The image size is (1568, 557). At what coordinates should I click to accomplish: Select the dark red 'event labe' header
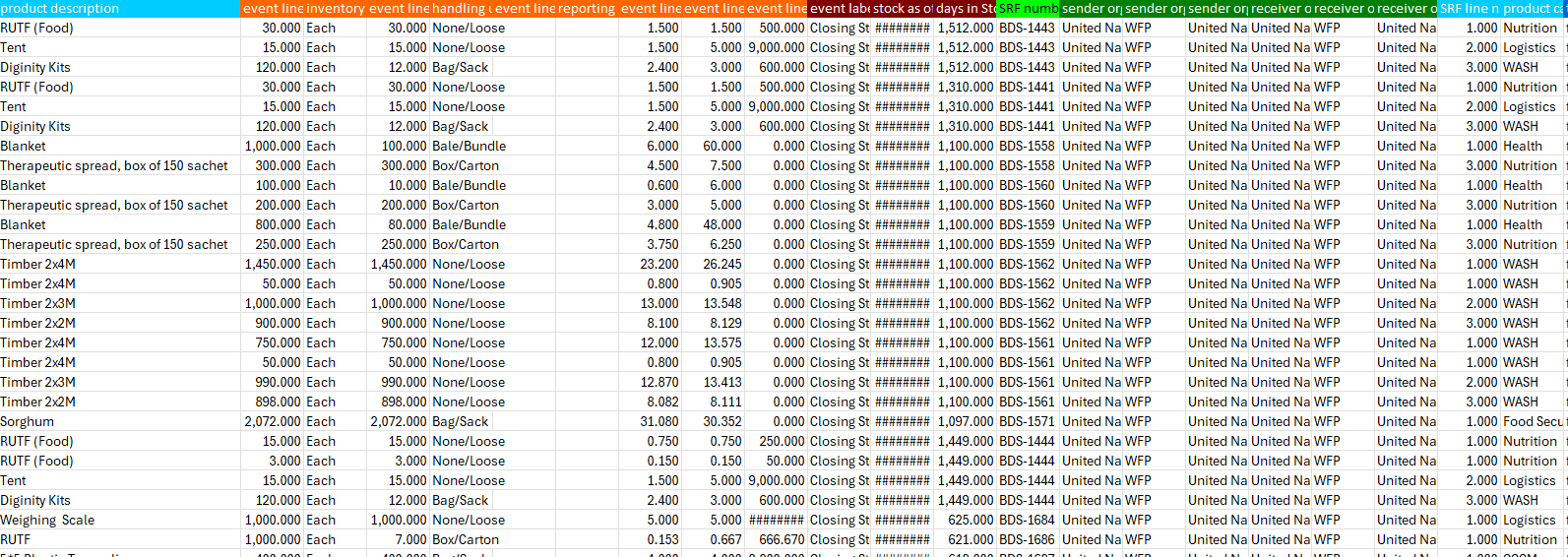point(839,8)
